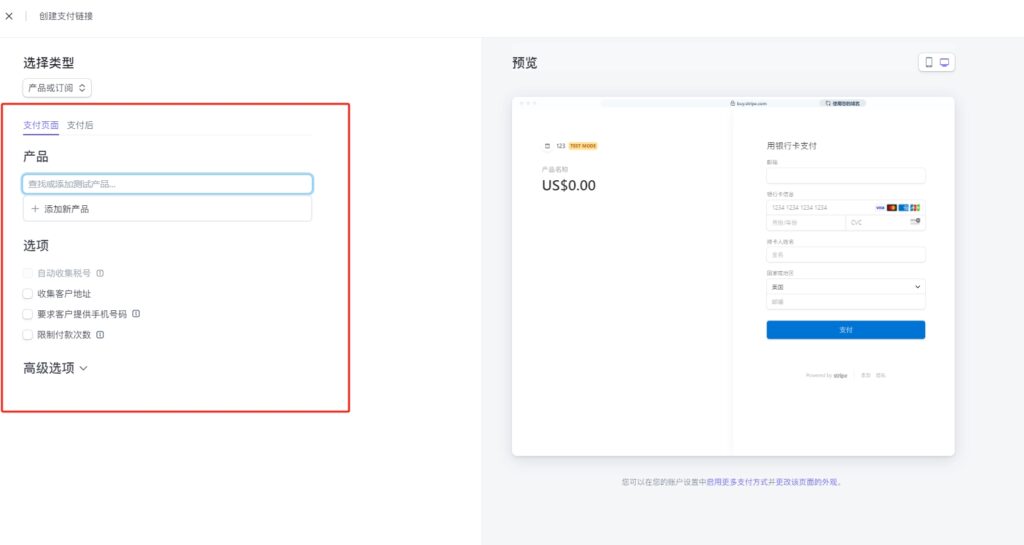This screenshot has width=1024, height=545.
Task: Click the card expiry date field
Action: [x=806, y=223]
